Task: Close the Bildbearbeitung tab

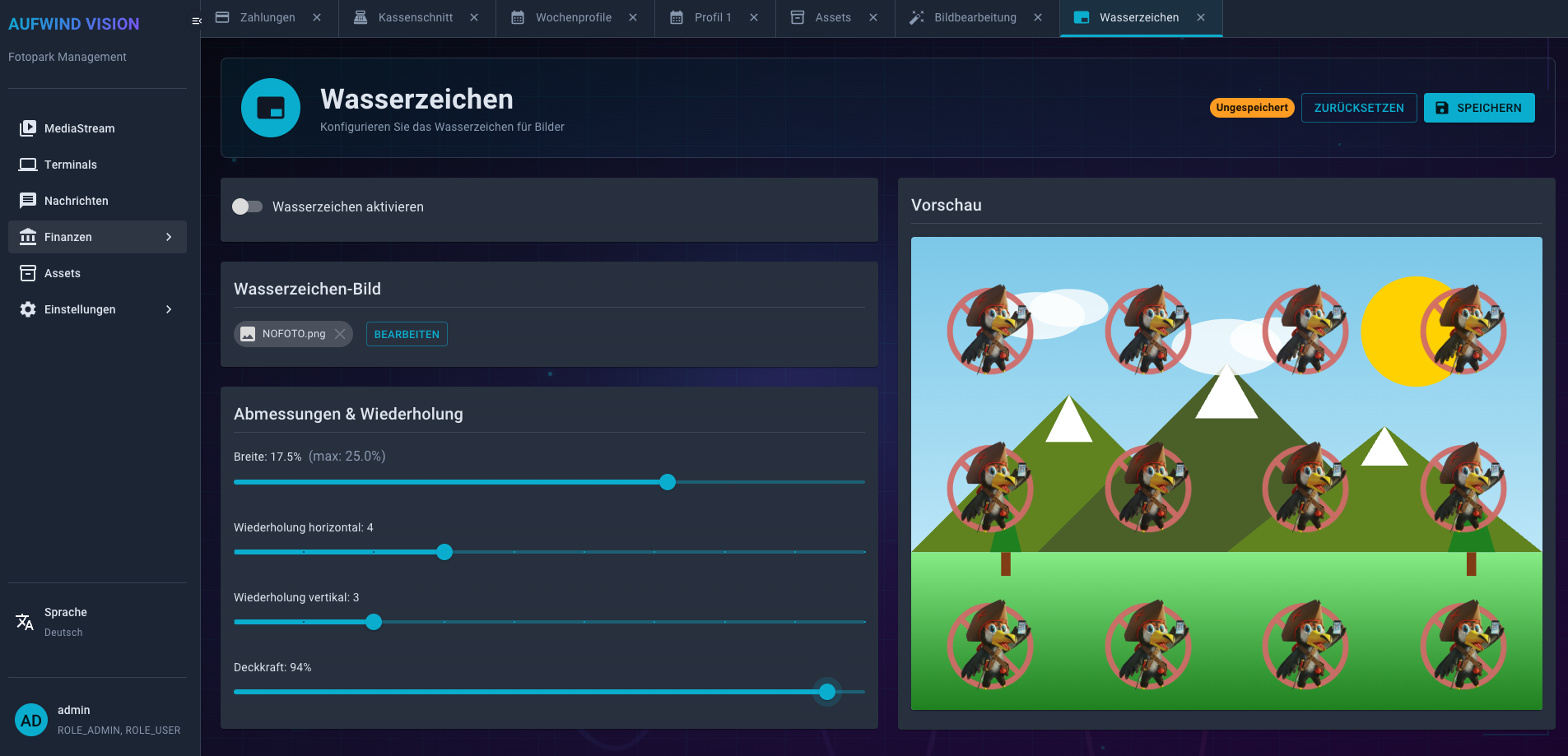Action: point(1038,17)
